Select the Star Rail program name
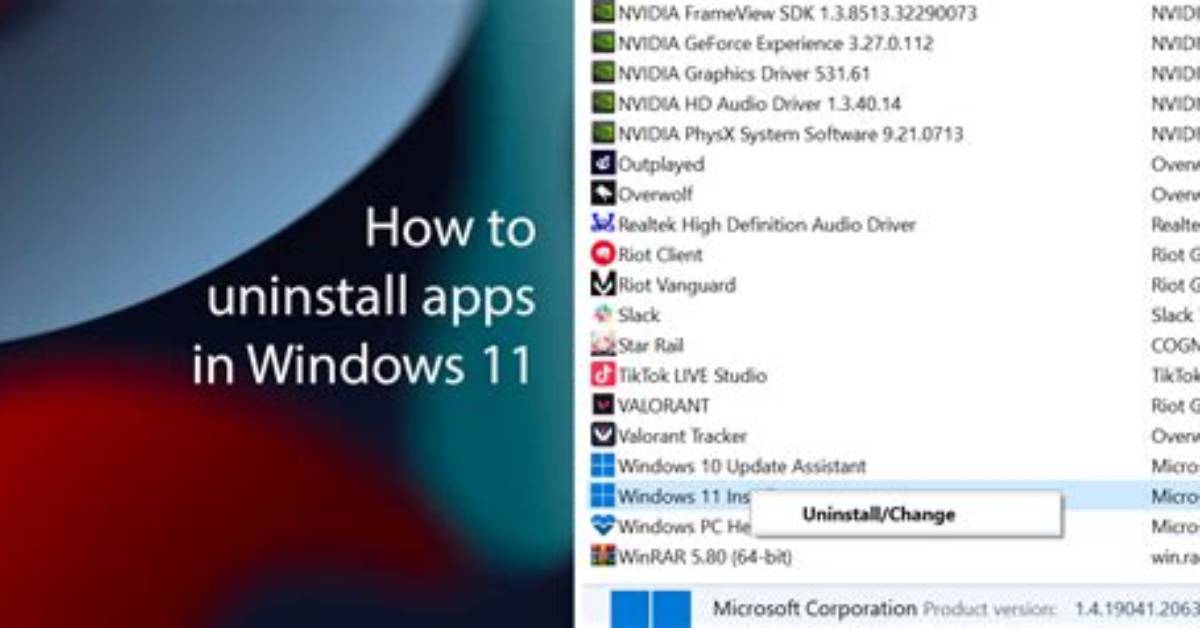The image size is (1200, 628). pyautogui.click(x=651, y=345)
